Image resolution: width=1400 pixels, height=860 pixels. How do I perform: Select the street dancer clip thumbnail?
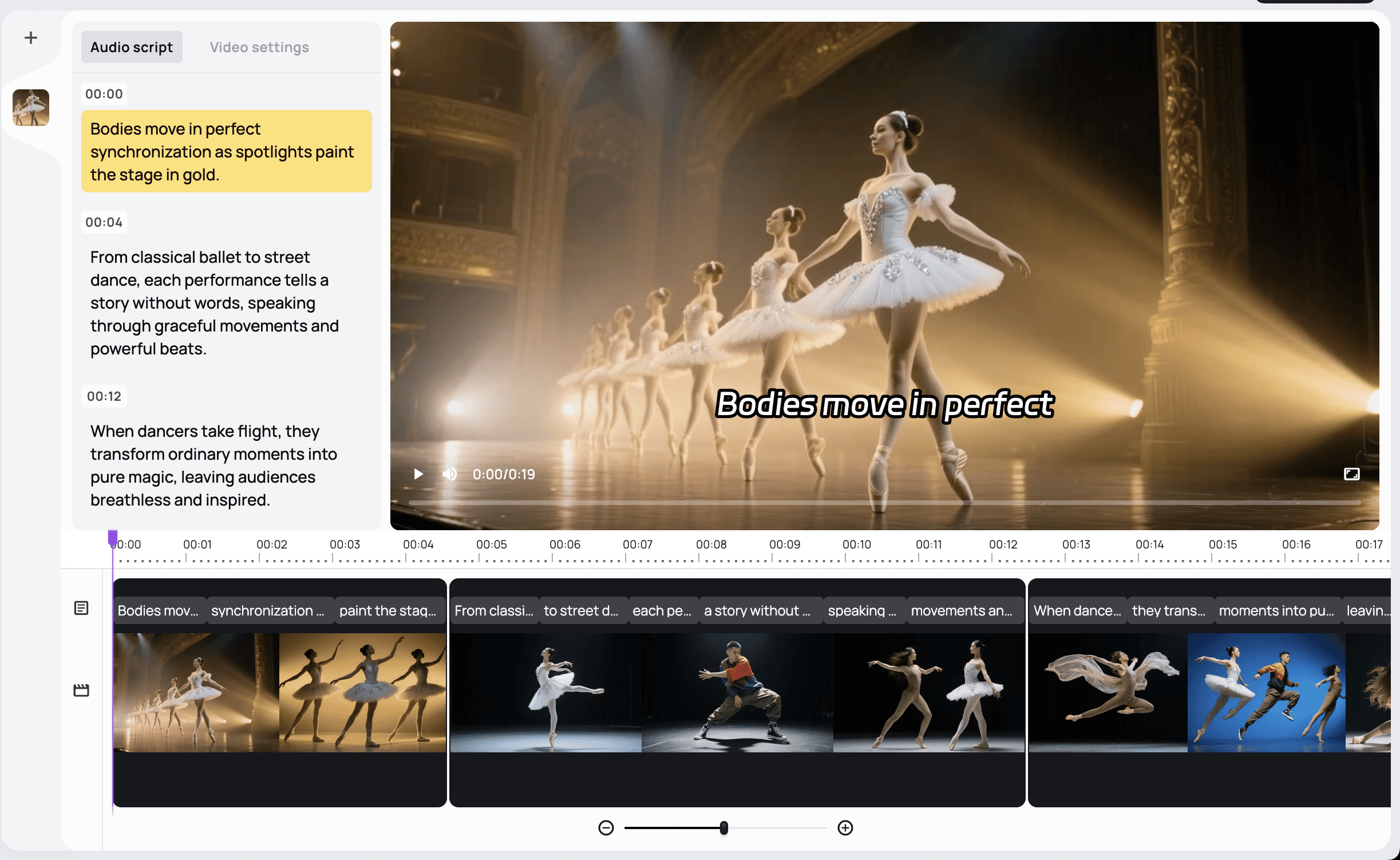click(x=737, y=693)
